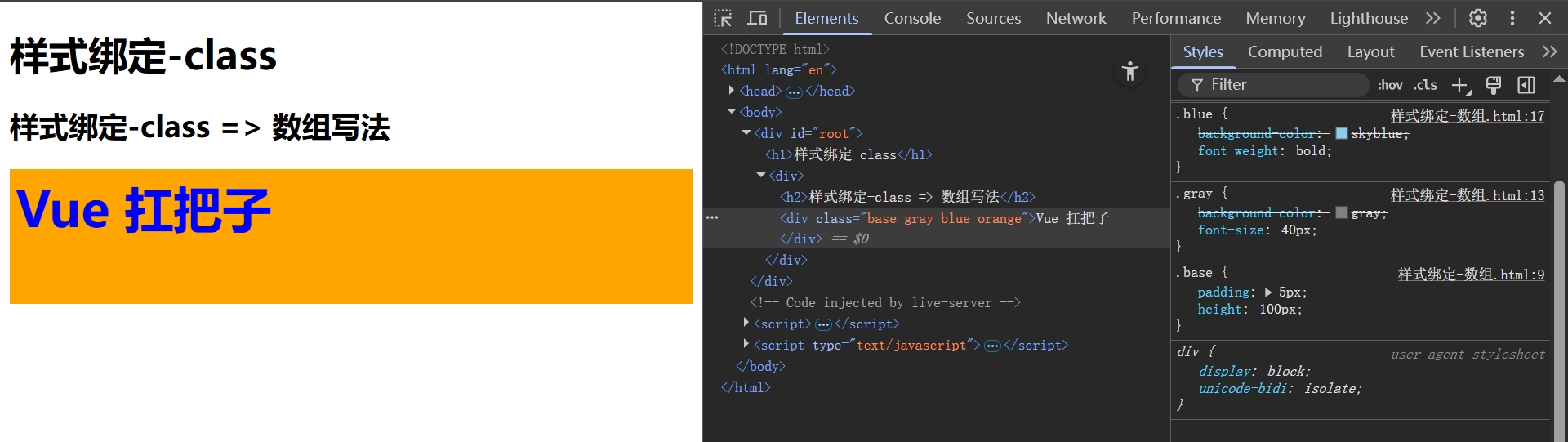The height and width of the screenshot is (442, 1568).
Task: Click the font-weight: bold declaration
Action: (x=1264, y=151)
